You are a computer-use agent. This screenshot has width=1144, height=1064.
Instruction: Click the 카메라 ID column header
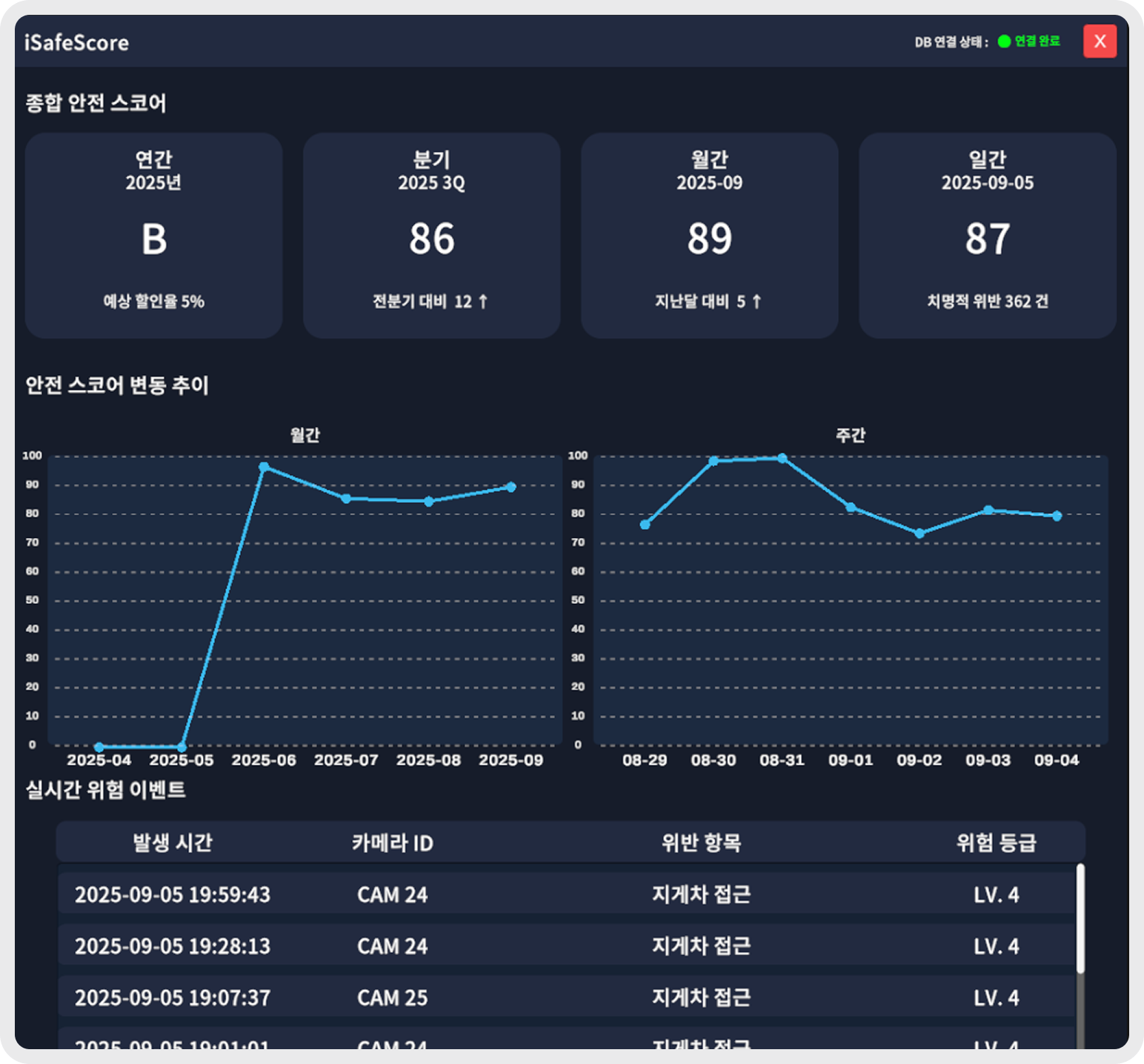[x=393, y=842]
